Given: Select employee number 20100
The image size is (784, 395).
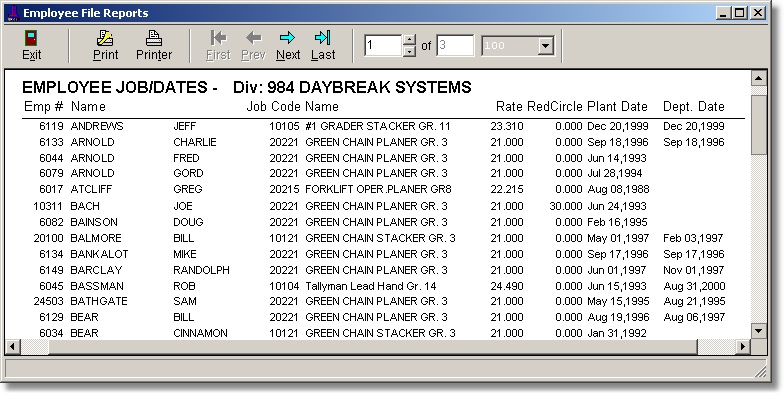Looking at the screenshot, I should click(48, 238).
